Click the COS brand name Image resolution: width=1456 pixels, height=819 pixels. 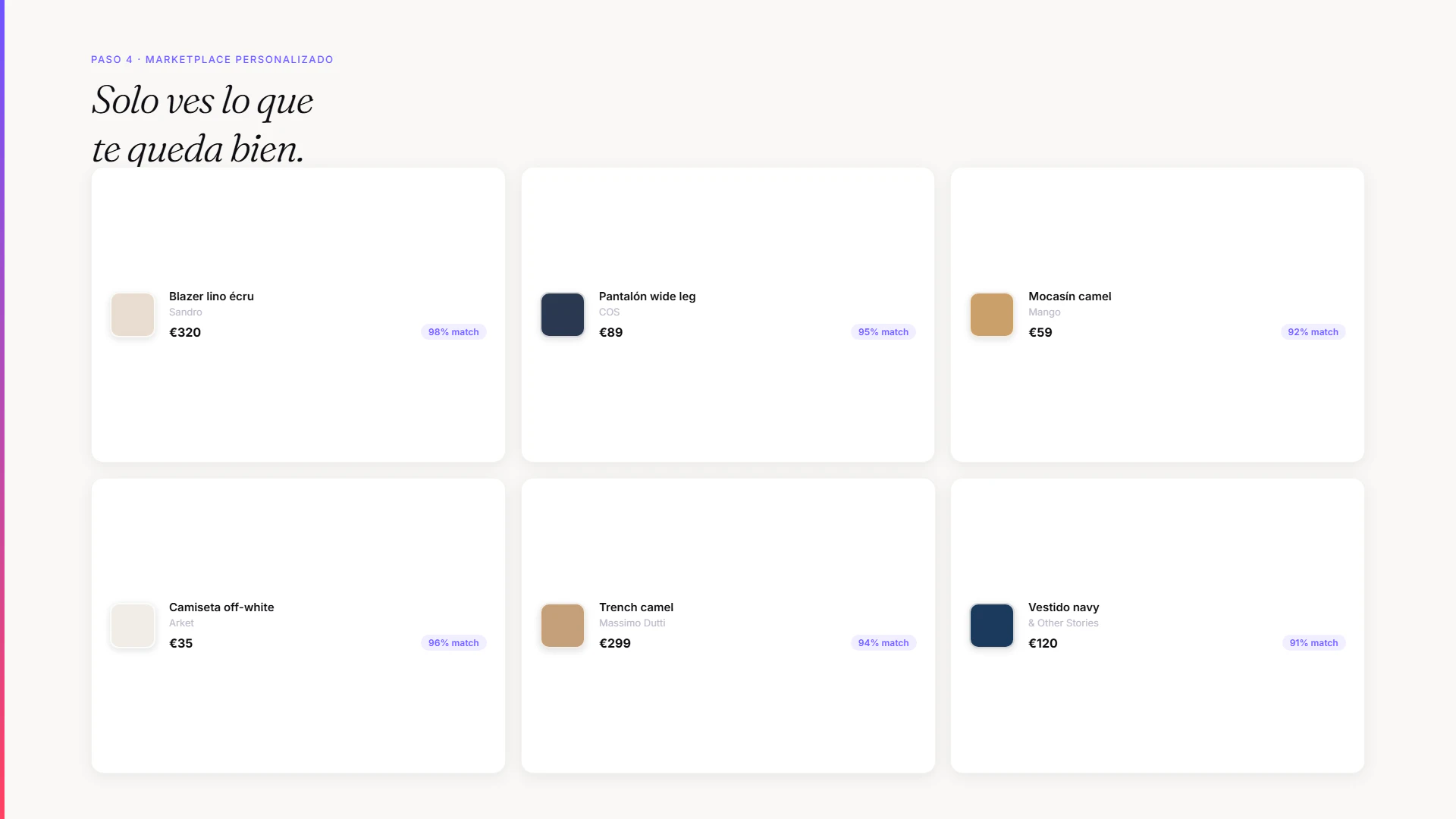(x=610, y=312)
